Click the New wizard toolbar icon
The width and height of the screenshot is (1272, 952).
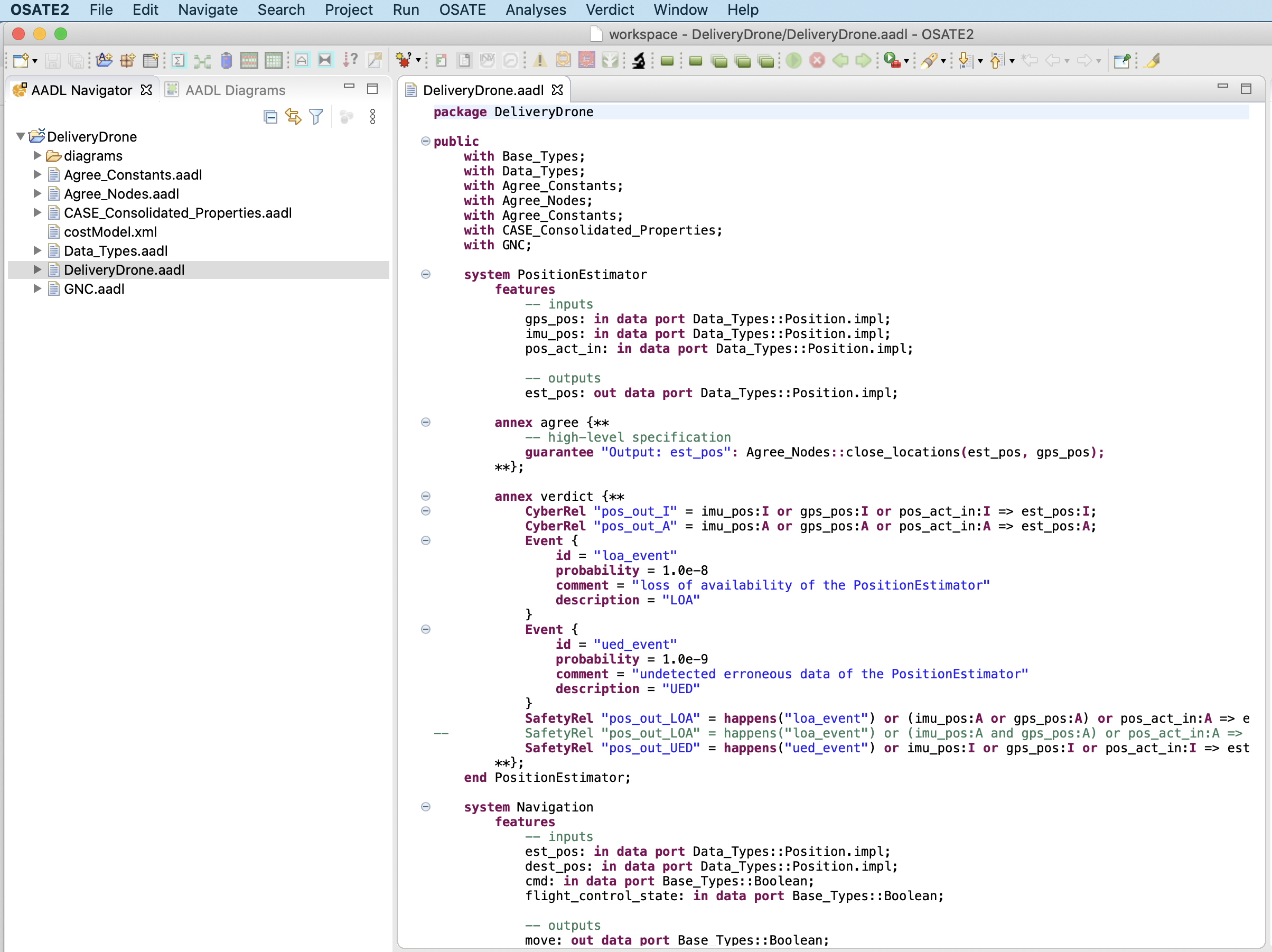[21, 60]
